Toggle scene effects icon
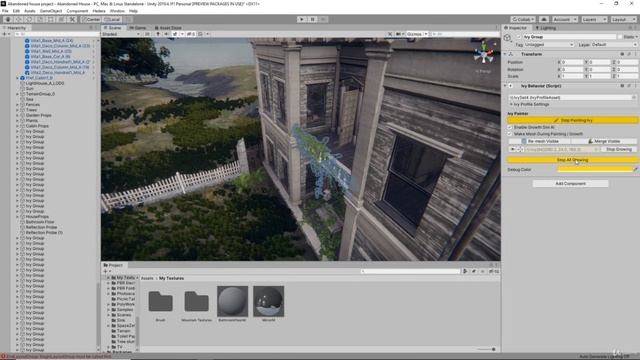This screenshot has width=640, height=360. [175, 34]
